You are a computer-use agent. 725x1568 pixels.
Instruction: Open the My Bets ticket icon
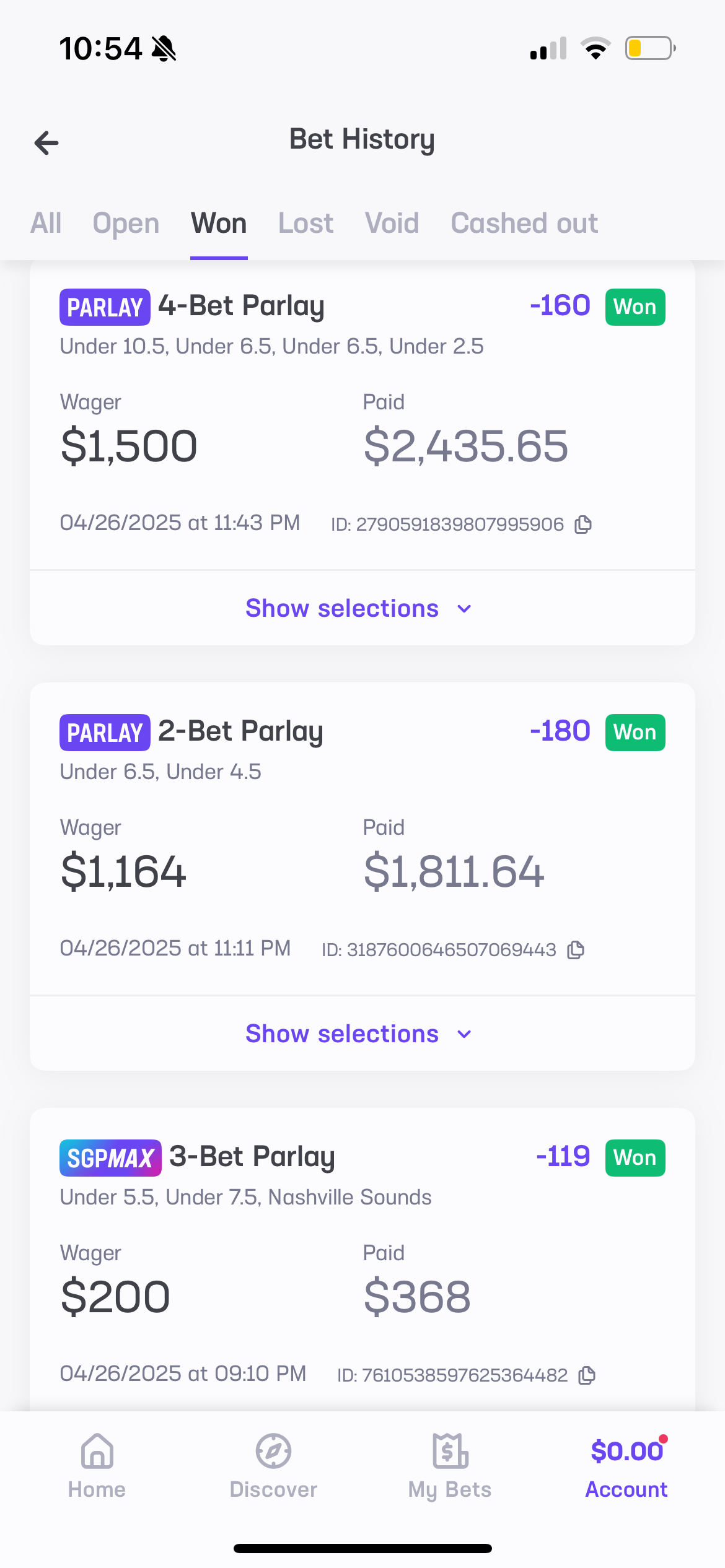tap(450, 1451)
